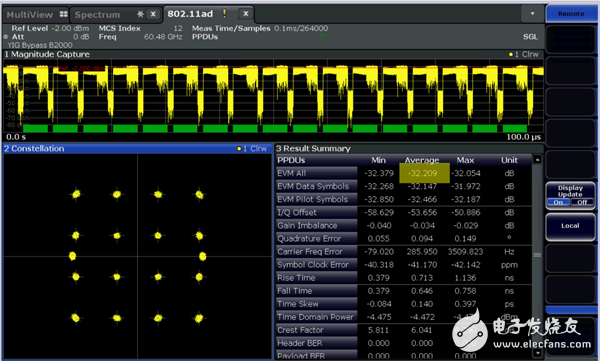Click the I/Q Offset row label
Image resolution: width=600 pixels, height=361 pixels.
coord(316,212)
